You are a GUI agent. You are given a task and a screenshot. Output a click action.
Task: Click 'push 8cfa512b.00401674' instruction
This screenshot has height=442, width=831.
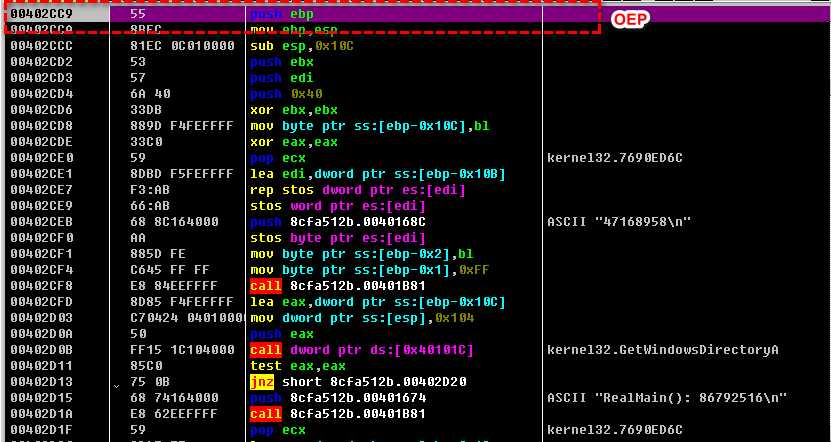point(338,397)
